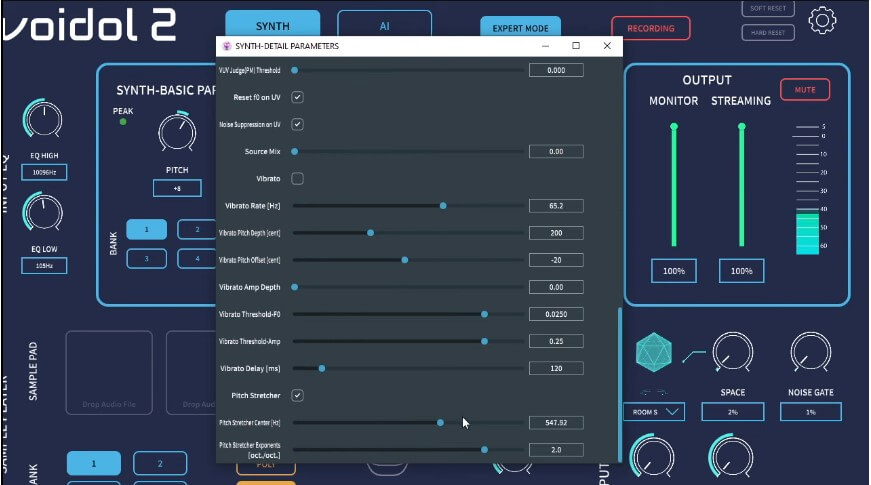This screenshot has width=871, height=485.
Task: Click the EQ HIGH knob
Action: click(43, 121)
